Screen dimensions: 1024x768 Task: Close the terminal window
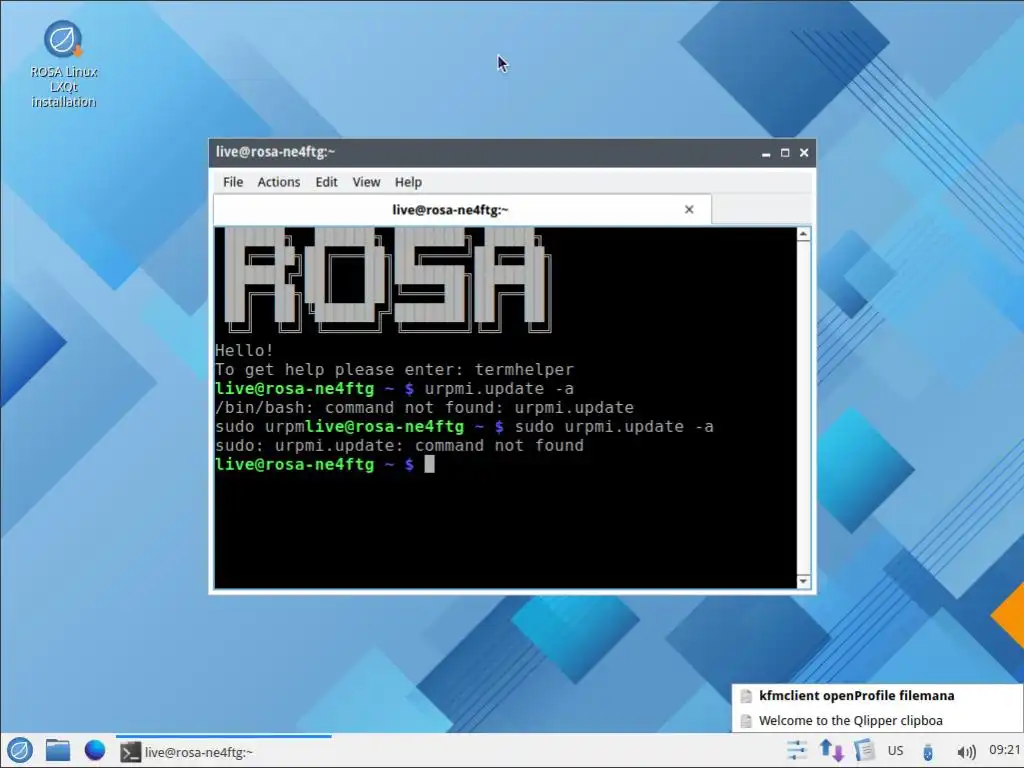pos(804,153)
